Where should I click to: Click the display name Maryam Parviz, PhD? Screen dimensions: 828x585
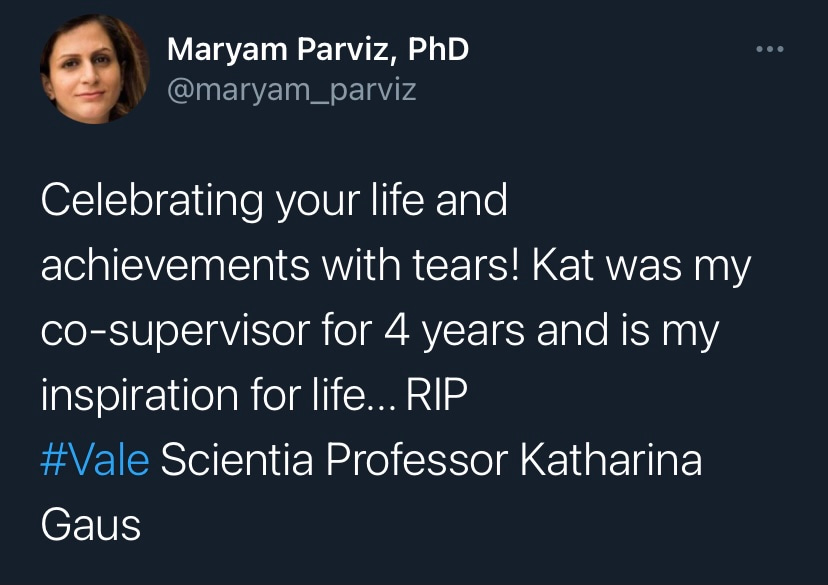coord(317,49)
